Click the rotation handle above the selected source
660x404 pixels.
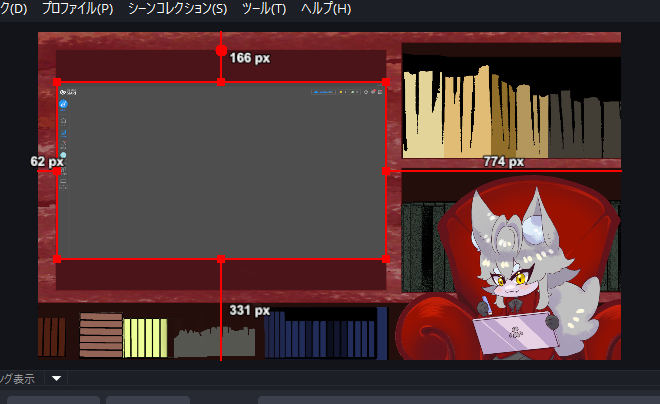pos(221,50)
